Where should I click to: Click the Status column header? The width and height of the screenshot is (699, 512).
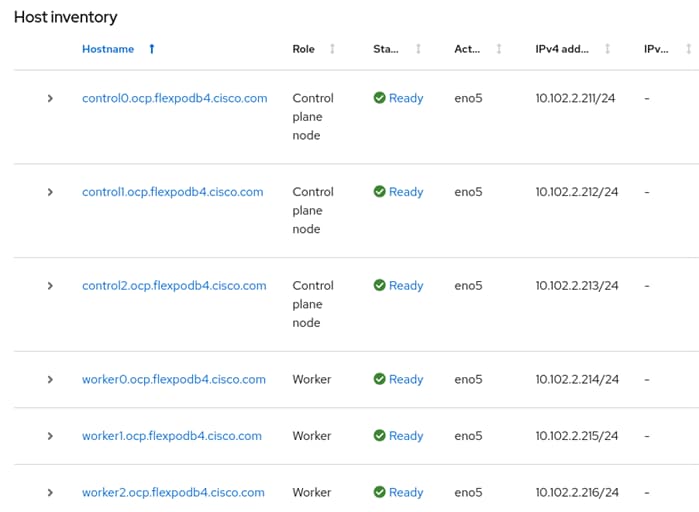click(386, 49)
